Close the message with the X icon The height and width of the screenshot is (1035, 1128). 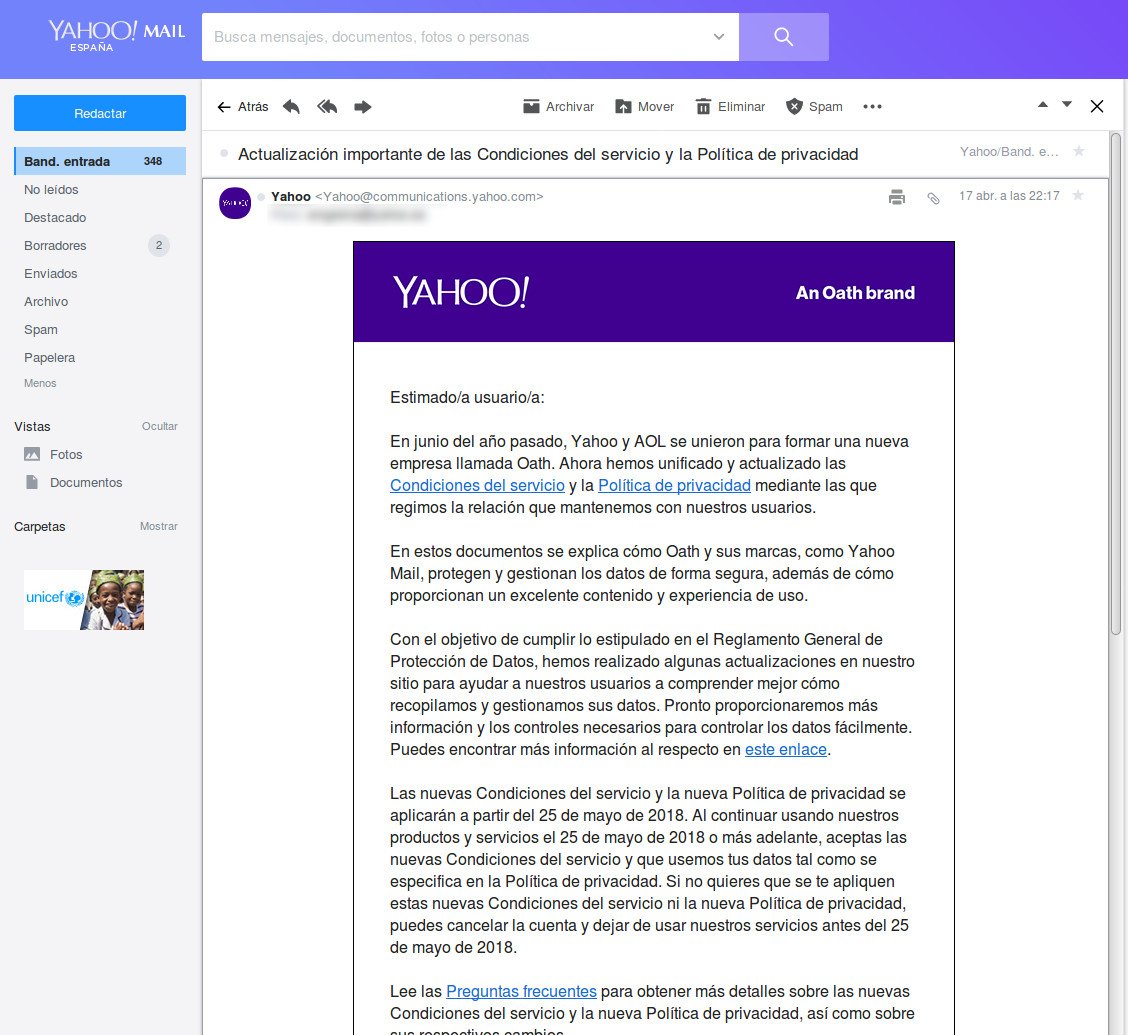click(x=1097, y=106)
